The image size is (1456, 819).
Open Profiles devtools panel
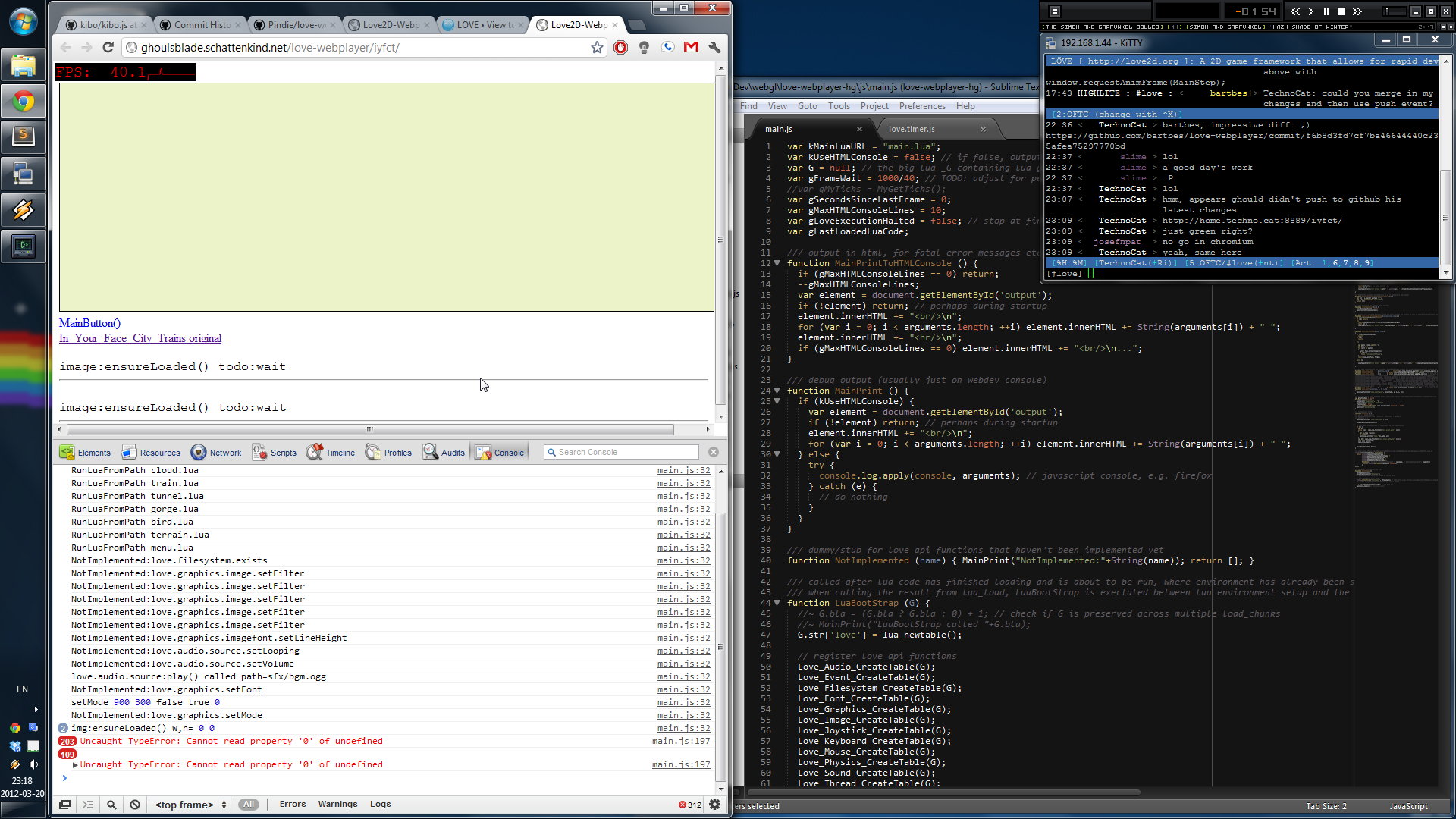pos(388,452)
